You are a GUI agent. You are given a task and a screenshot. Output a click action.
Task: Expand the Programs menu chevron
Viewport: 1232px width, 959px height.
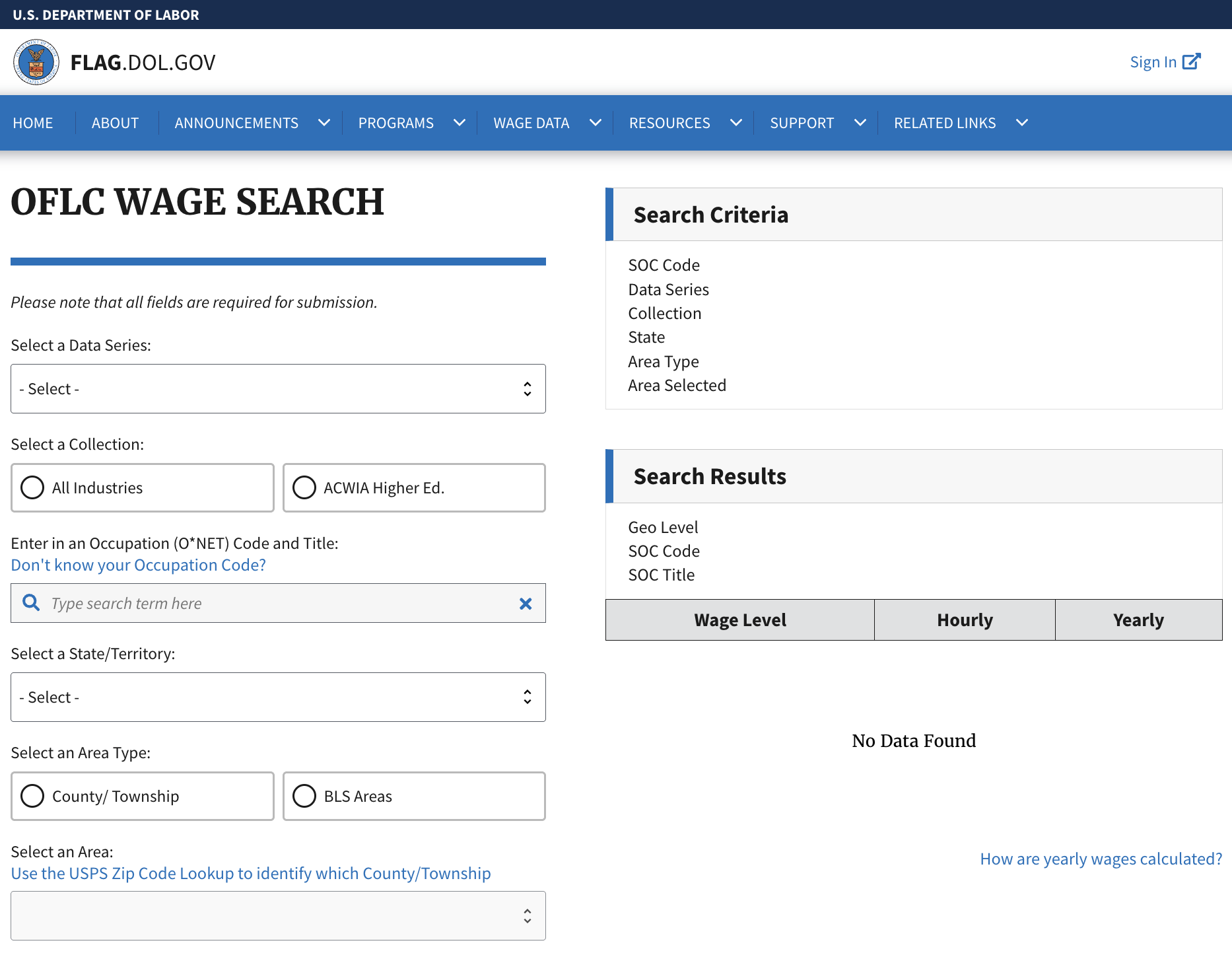(460, 123)
